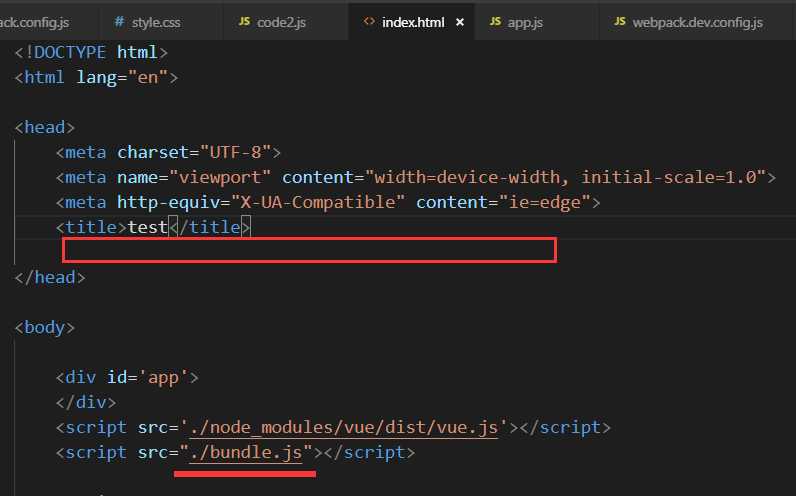Open the webpack.dev.config.js tab
This screenshot has height=496, width=796.
696,21
